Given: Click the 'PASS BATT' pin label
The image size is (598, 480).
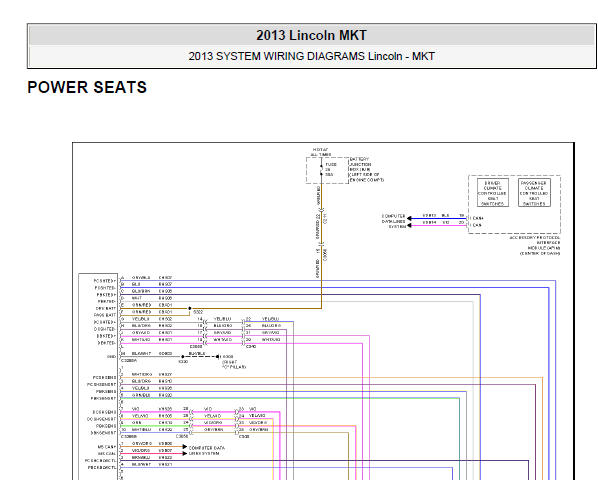Looking at the screenshot, I should [x=105, y=315].
